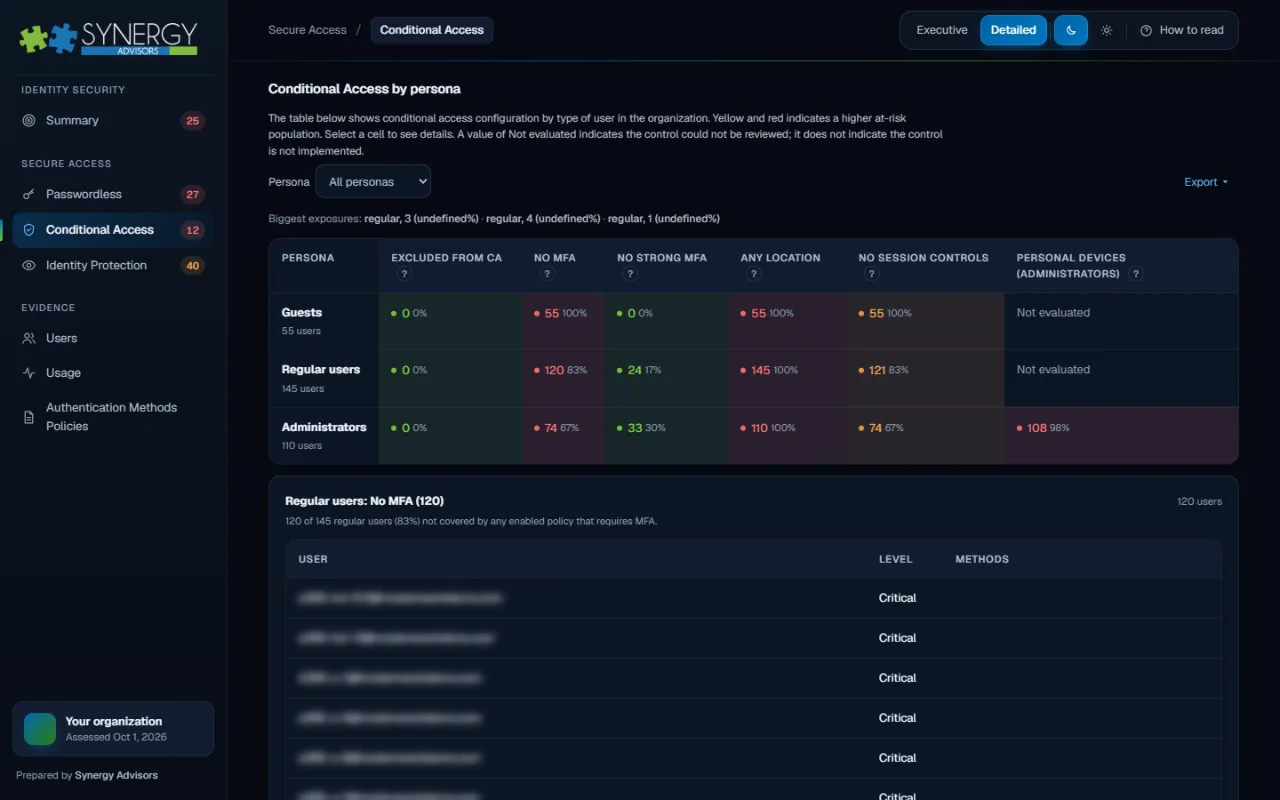Viewport: 1280px width, 800px height.
Task: Select Regular users Any Location cell 145
Action: point(787,378)
